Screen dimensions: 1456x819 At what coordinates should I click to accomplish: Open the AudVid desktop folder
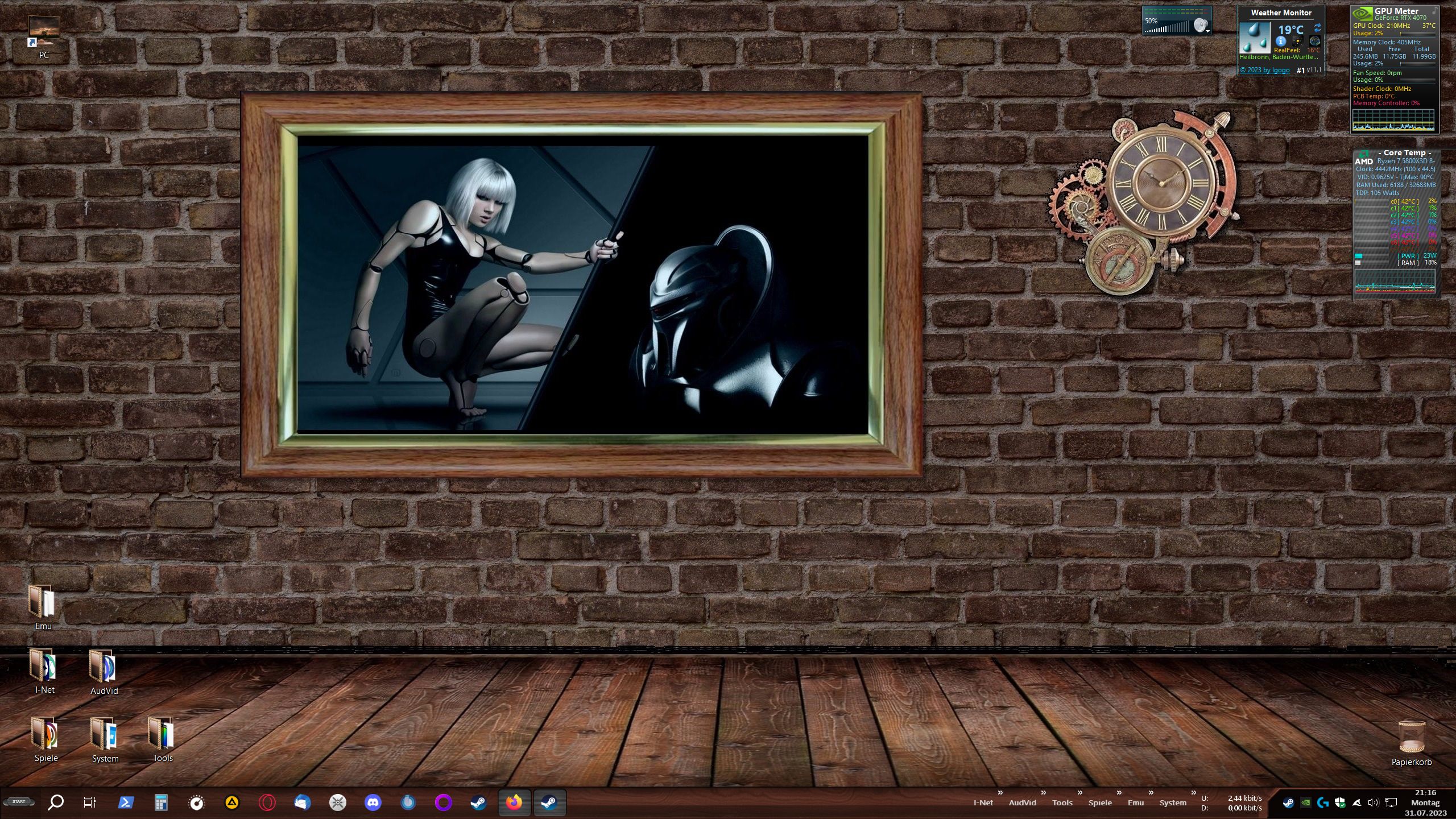104,672
